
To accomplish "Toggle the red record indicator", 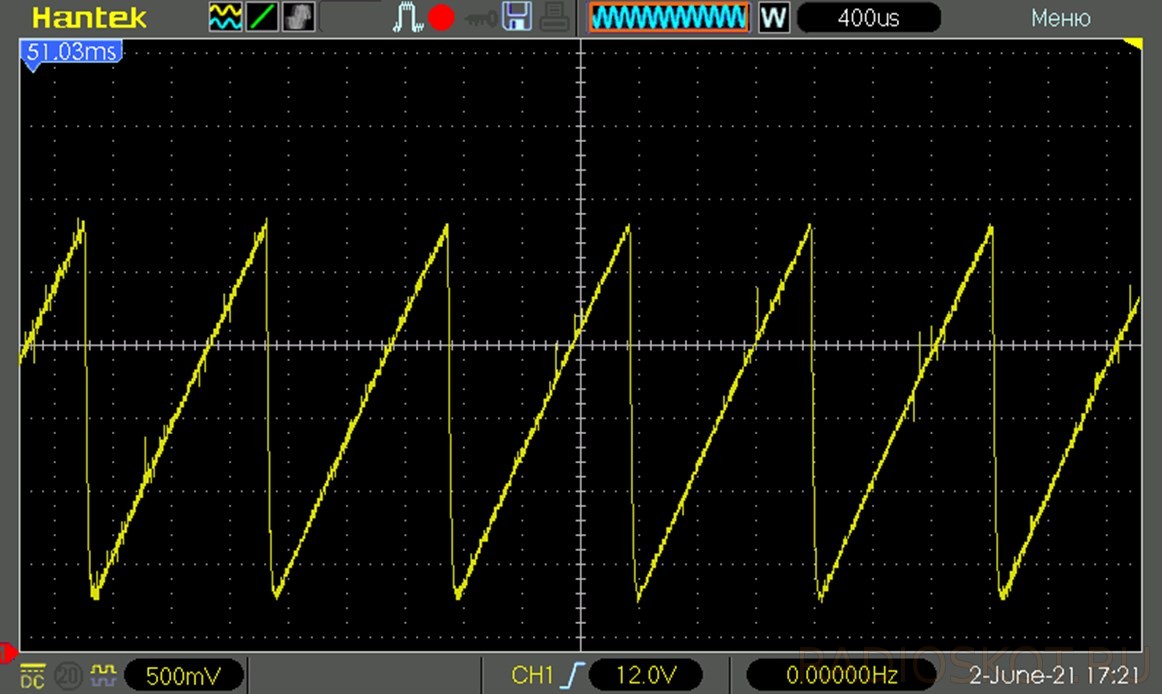I will point(442,18).
